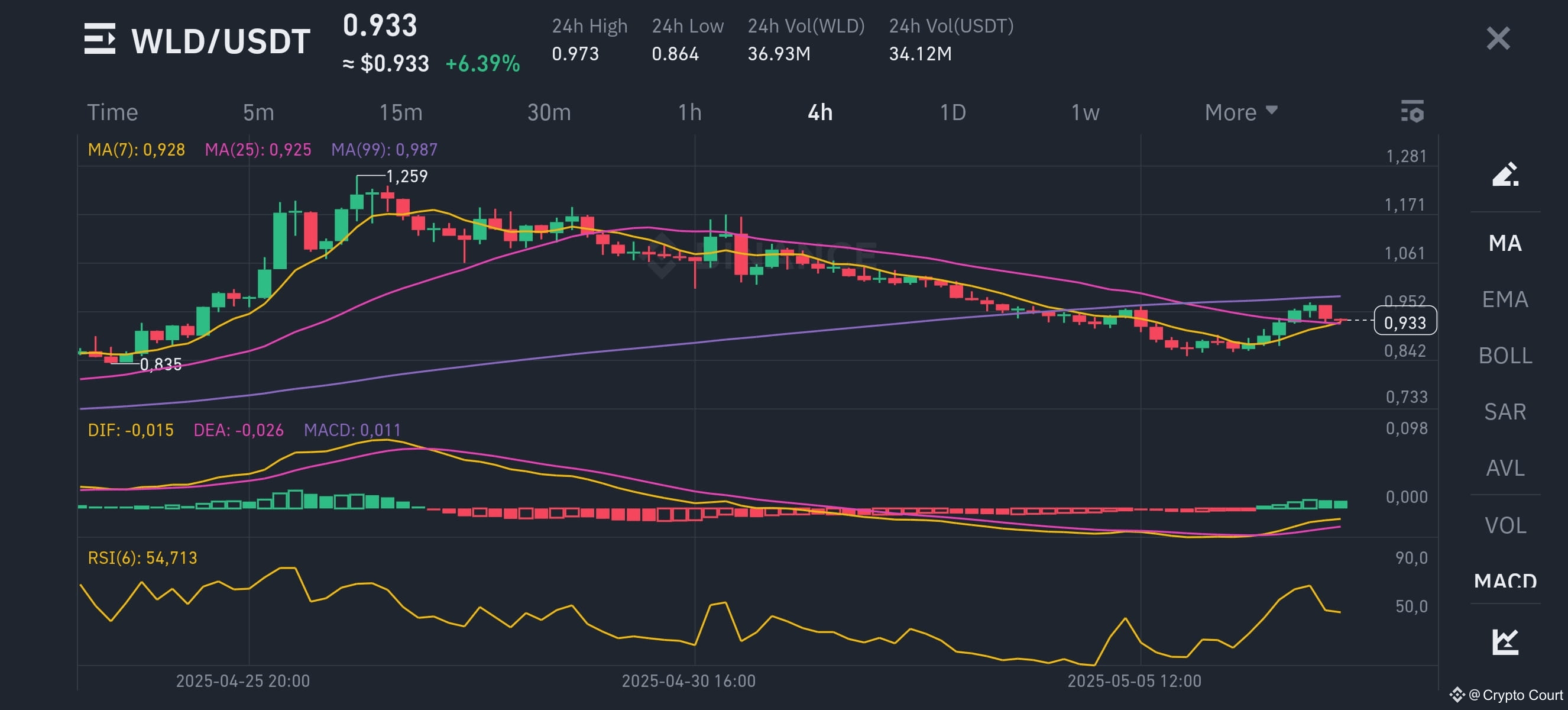Viewport: 1568px width, 710px height.
Task: Expand the More timeframes dropdown
Action: (1240, 112)
